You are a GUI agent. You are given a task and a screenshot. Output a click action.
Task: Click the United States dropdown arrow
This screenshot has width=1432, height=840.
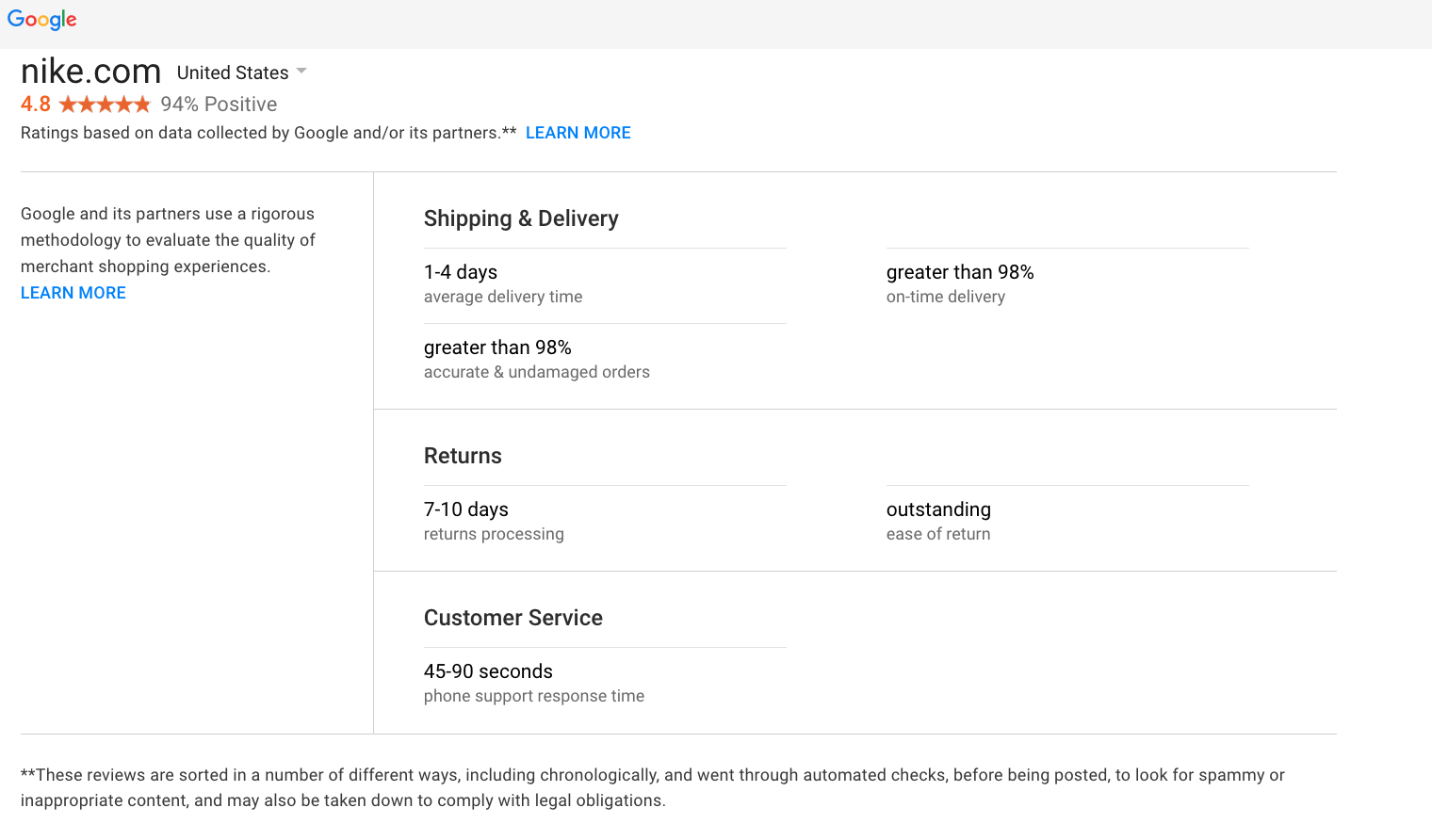[x=301, y=72]
